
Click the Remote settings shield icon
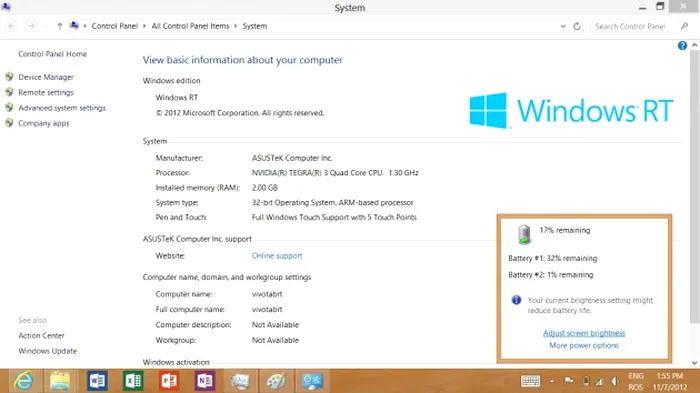(x=9, y=92)
